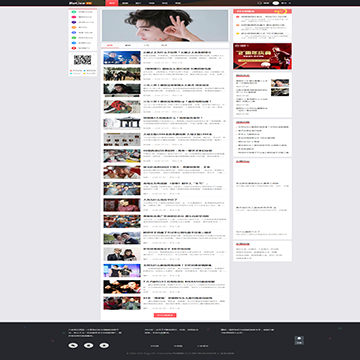Click the red category icon at sidebar bottom
This screenshot has width=360, height=360.
74,48
